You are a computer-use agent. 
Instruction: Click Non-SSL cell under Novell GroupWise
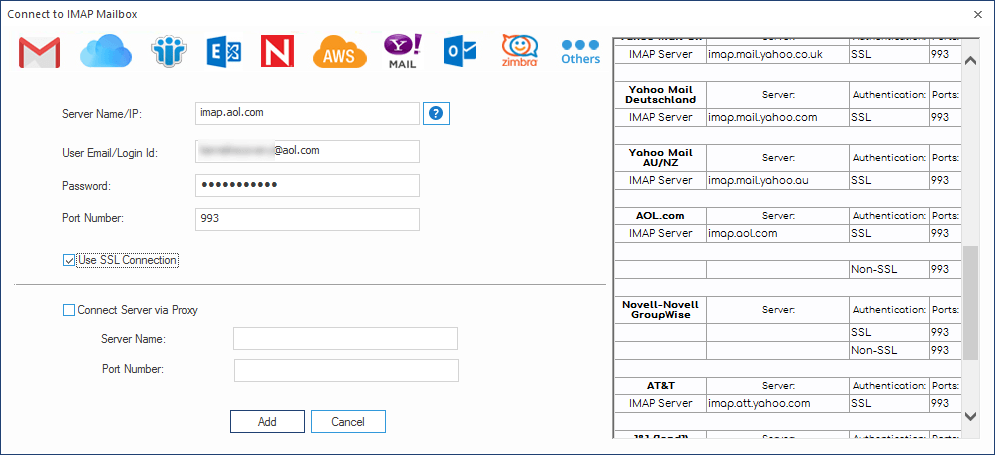[x=888, y=350]
